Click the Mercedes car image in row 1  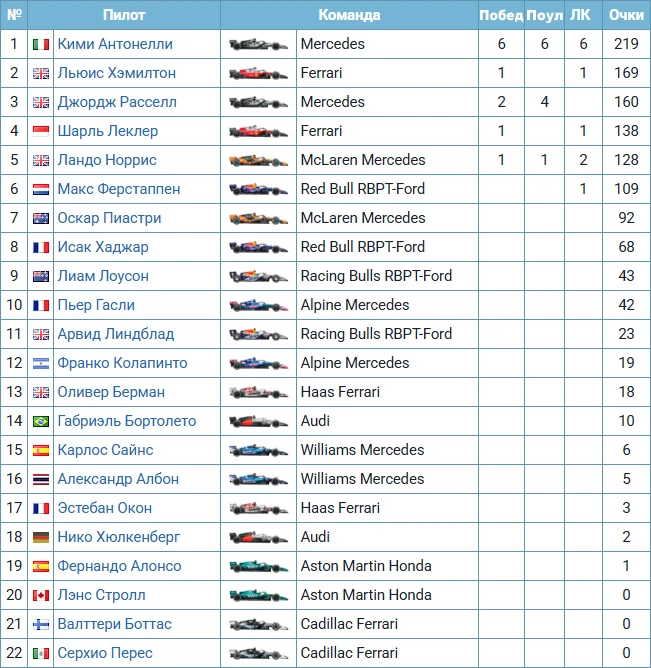click(258, 44)
